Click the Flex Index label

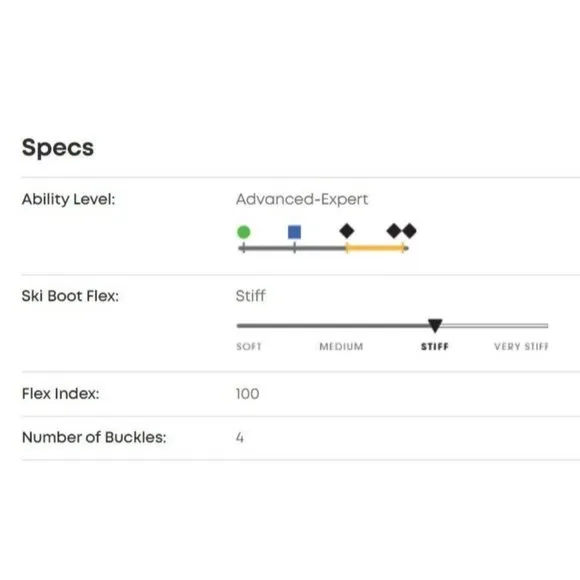click(61, 394)
